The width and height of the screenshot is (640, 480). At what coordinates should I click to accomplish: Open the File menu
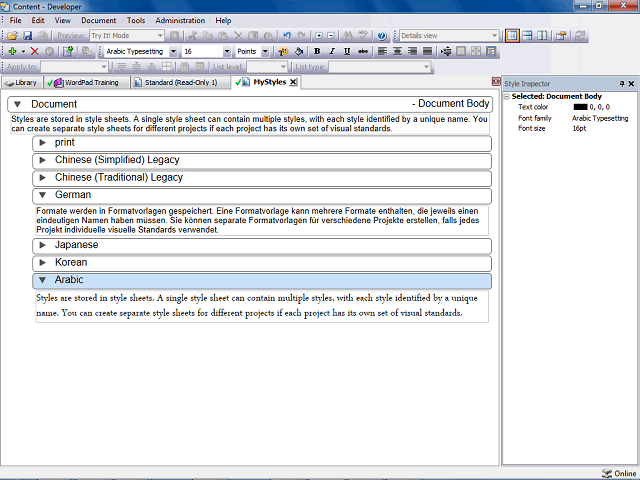pyautogui.click(x=16, y=20)
